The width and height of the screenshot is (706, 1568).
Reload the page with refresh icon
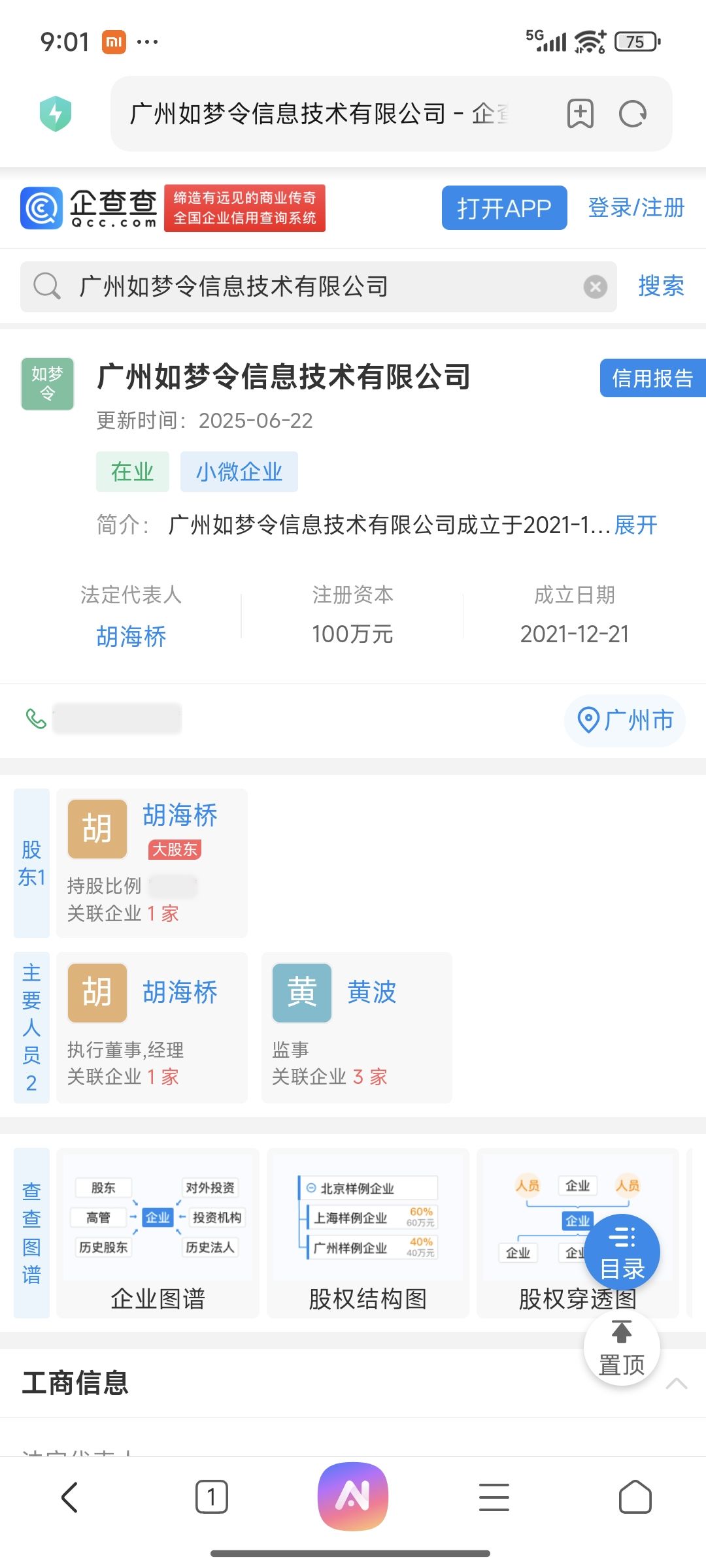(633, 114)
